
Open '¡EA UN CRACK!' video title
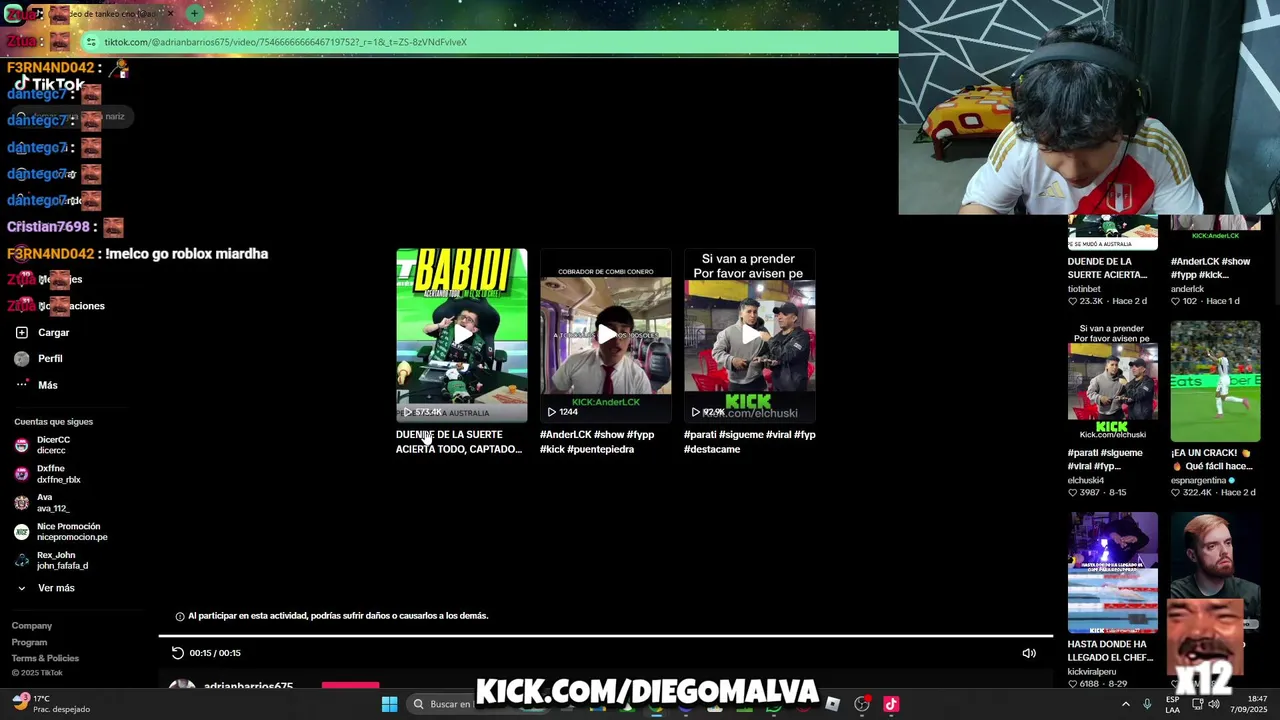(x=1211, y=459)
